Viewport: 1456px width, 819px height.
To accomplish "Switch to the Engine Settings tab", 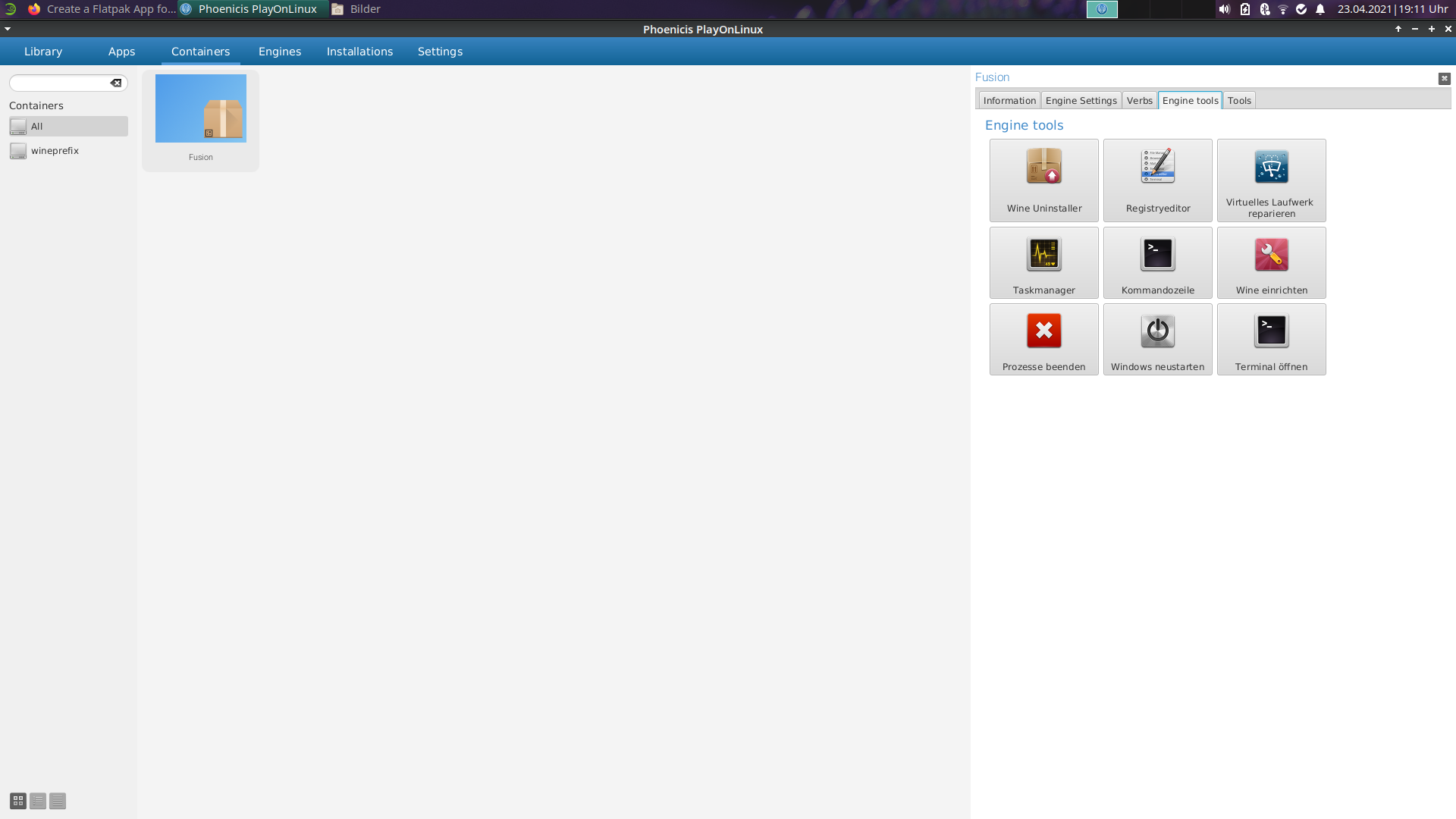I will [1081, 101].
